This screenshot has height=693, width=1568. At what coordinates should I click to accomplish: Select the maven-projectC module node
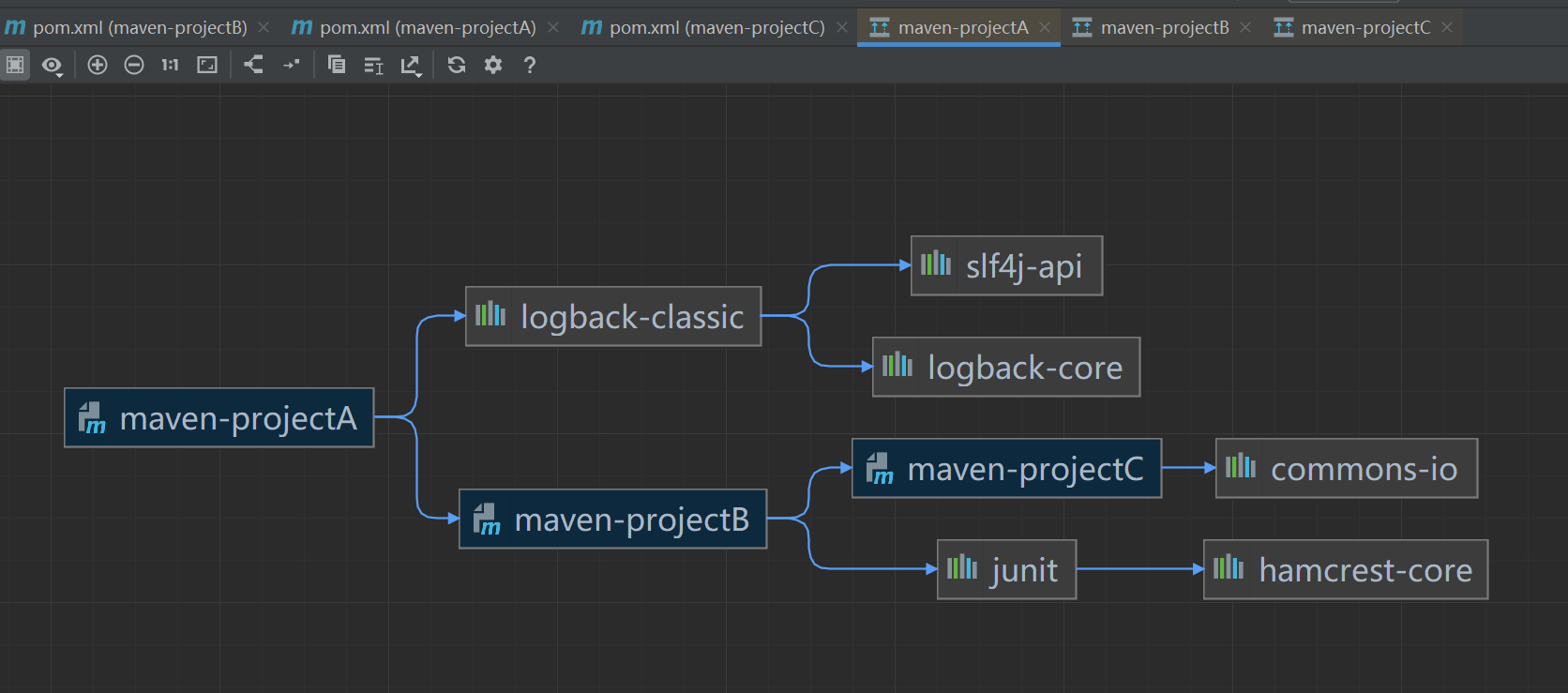(x=1006, y=468)
